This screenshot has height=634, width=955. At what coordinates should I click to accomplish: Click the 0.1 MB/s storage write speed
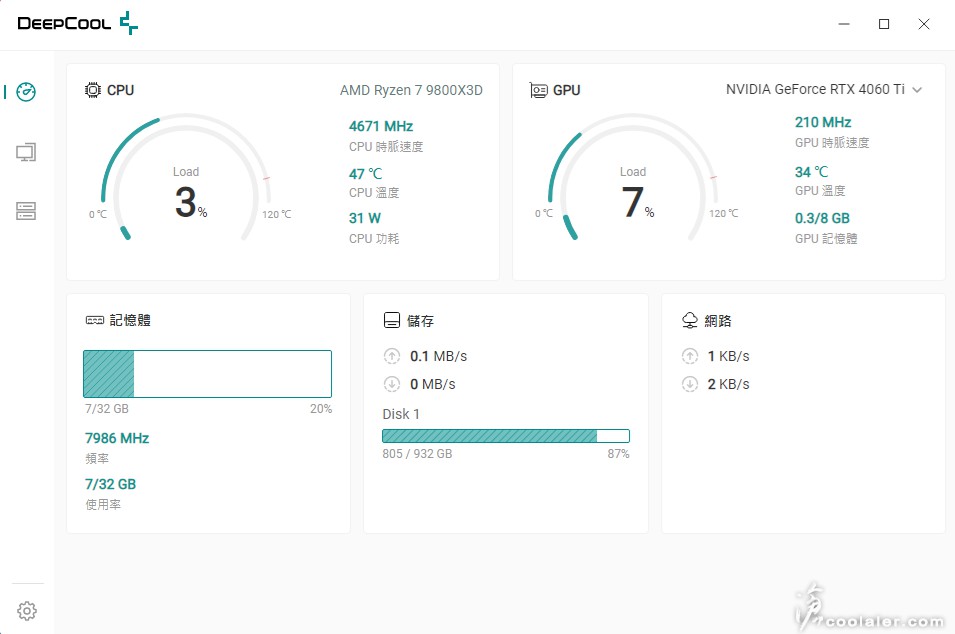tap(439, 356)
